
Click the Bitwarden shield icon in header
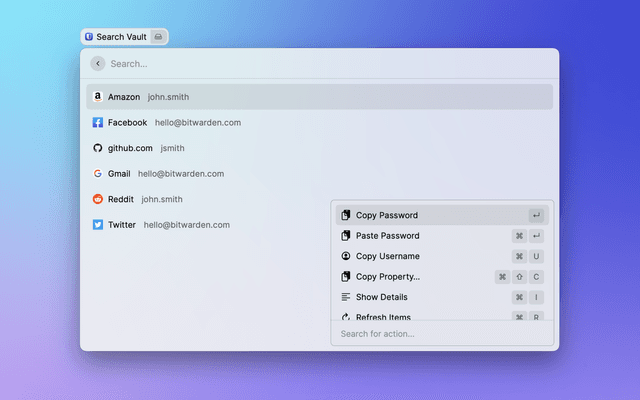pyautogui.click(x=89, y=37)
